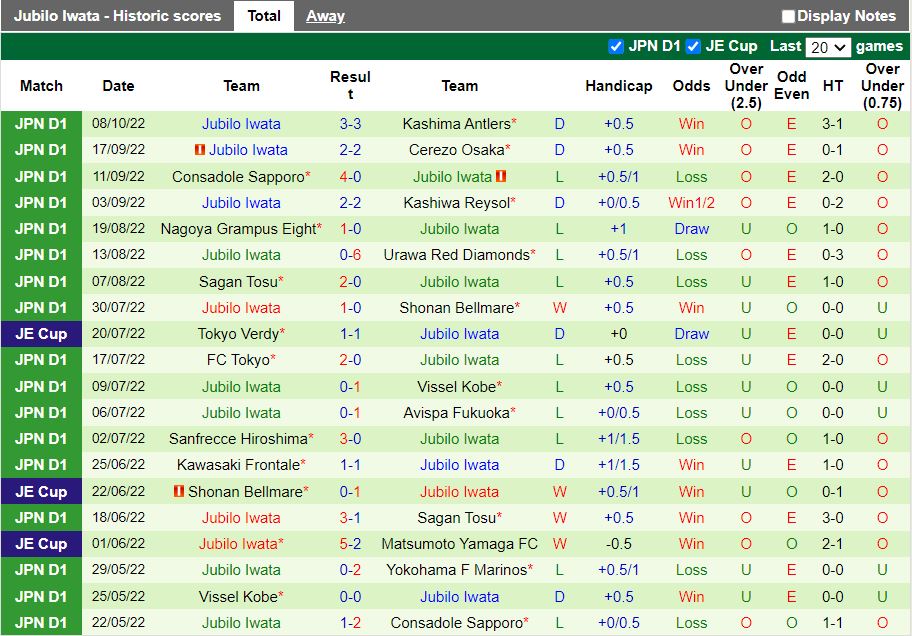Open Urawa Red Diamonds team link
Image resolution: width=912 pixels, height=636 pixels.
tap(457, 255)
